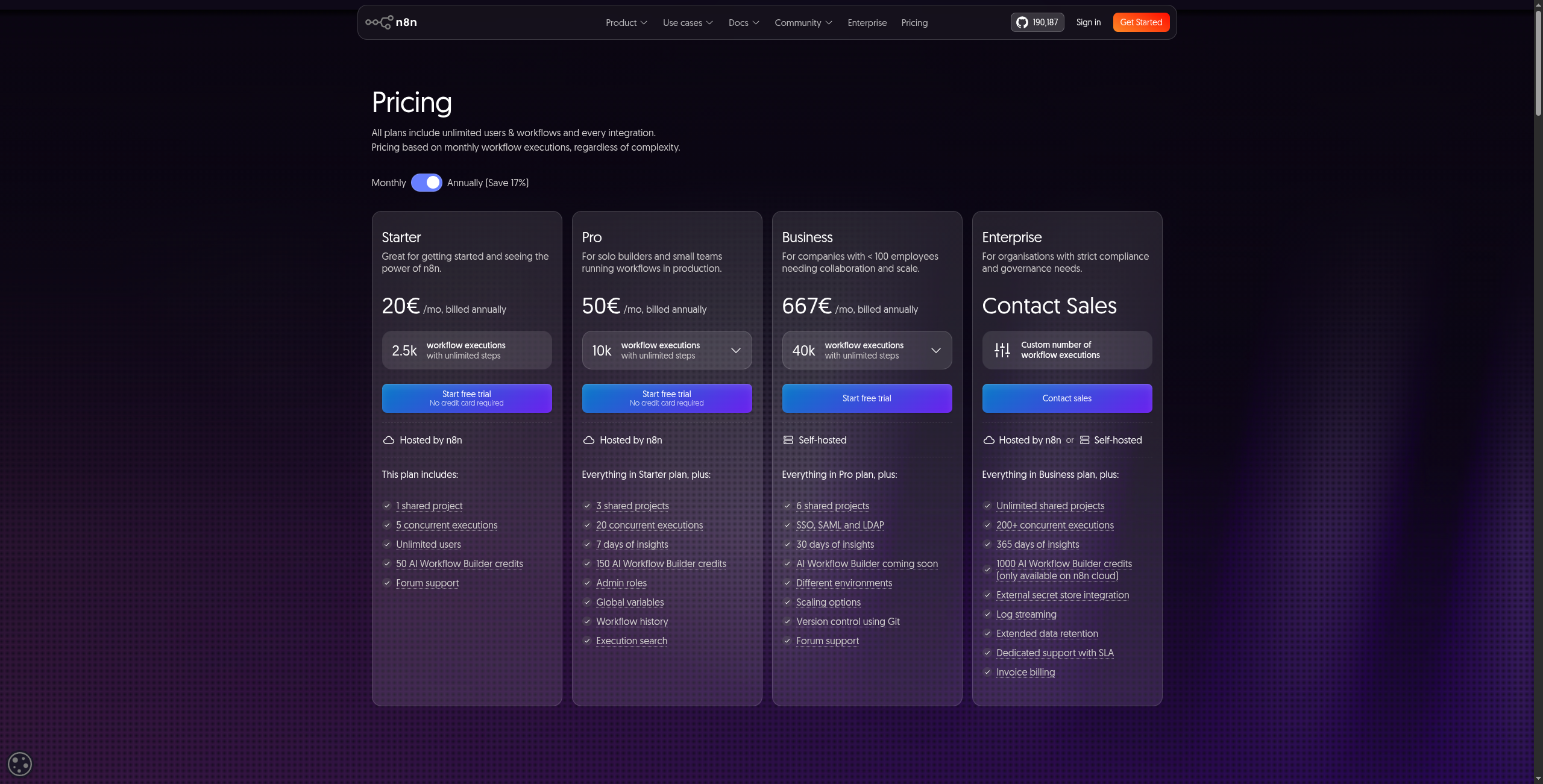Click checkmark icon next to Admin roles
The image size is (1543, 784).
[587, 583]
